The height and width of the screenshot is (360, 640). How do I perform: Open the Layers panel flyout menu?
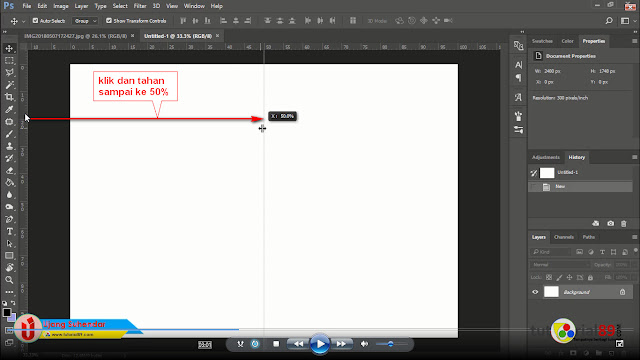(634, 237)
